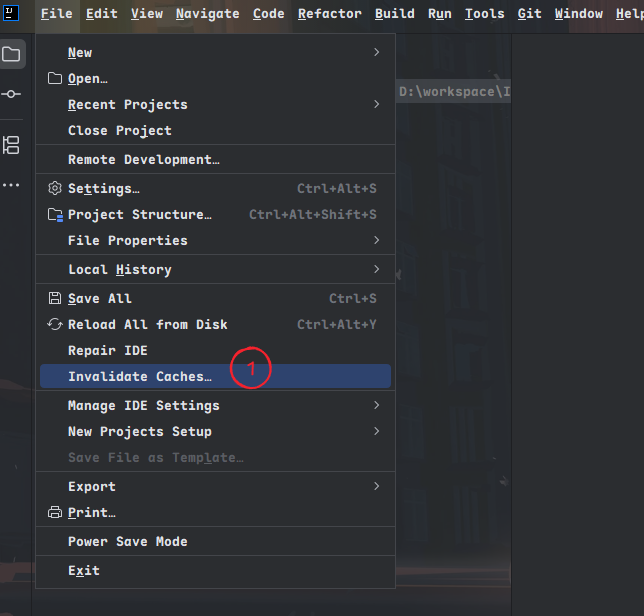Open the Commit tool window icon
The width and height of the screenshot is (644, 616).
[12, 94]
